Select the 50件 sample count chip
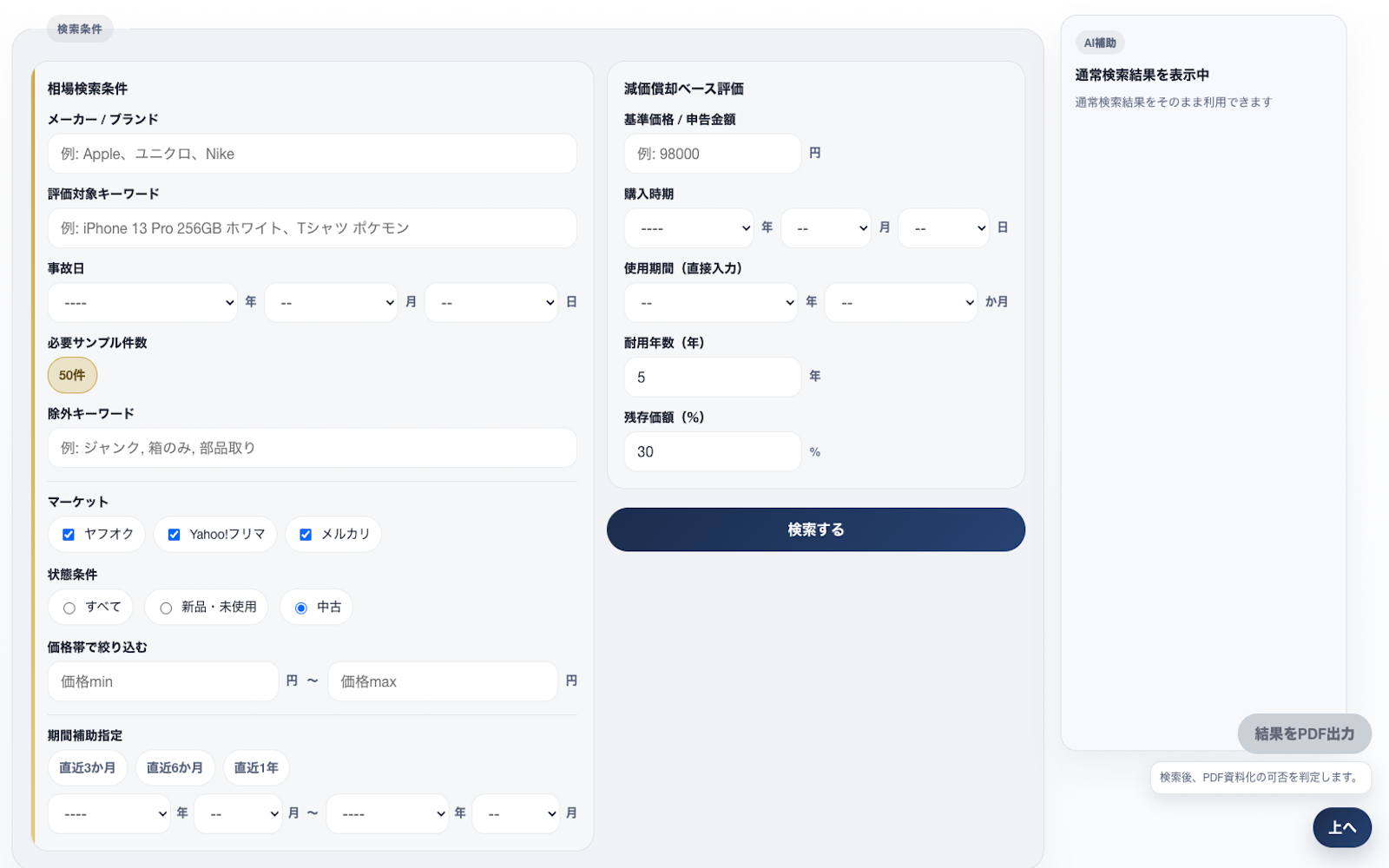 click(72, 376)
